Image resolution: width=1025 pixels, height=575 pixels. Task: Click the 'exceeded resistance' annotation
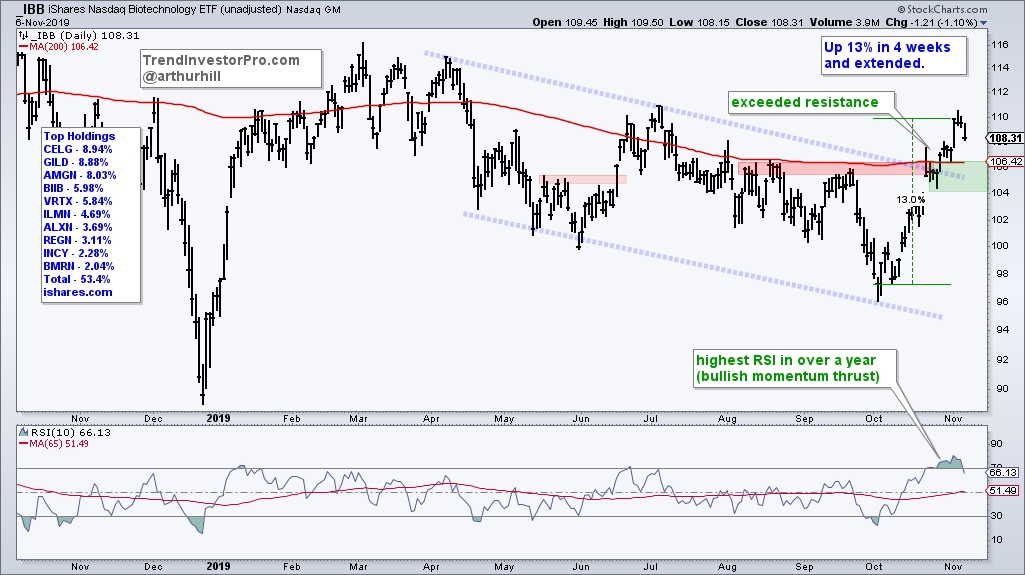[805, 102]
